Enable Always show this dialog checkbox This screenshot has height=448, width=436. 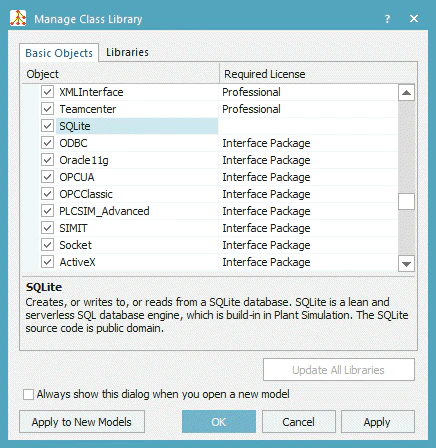point(29,394)
